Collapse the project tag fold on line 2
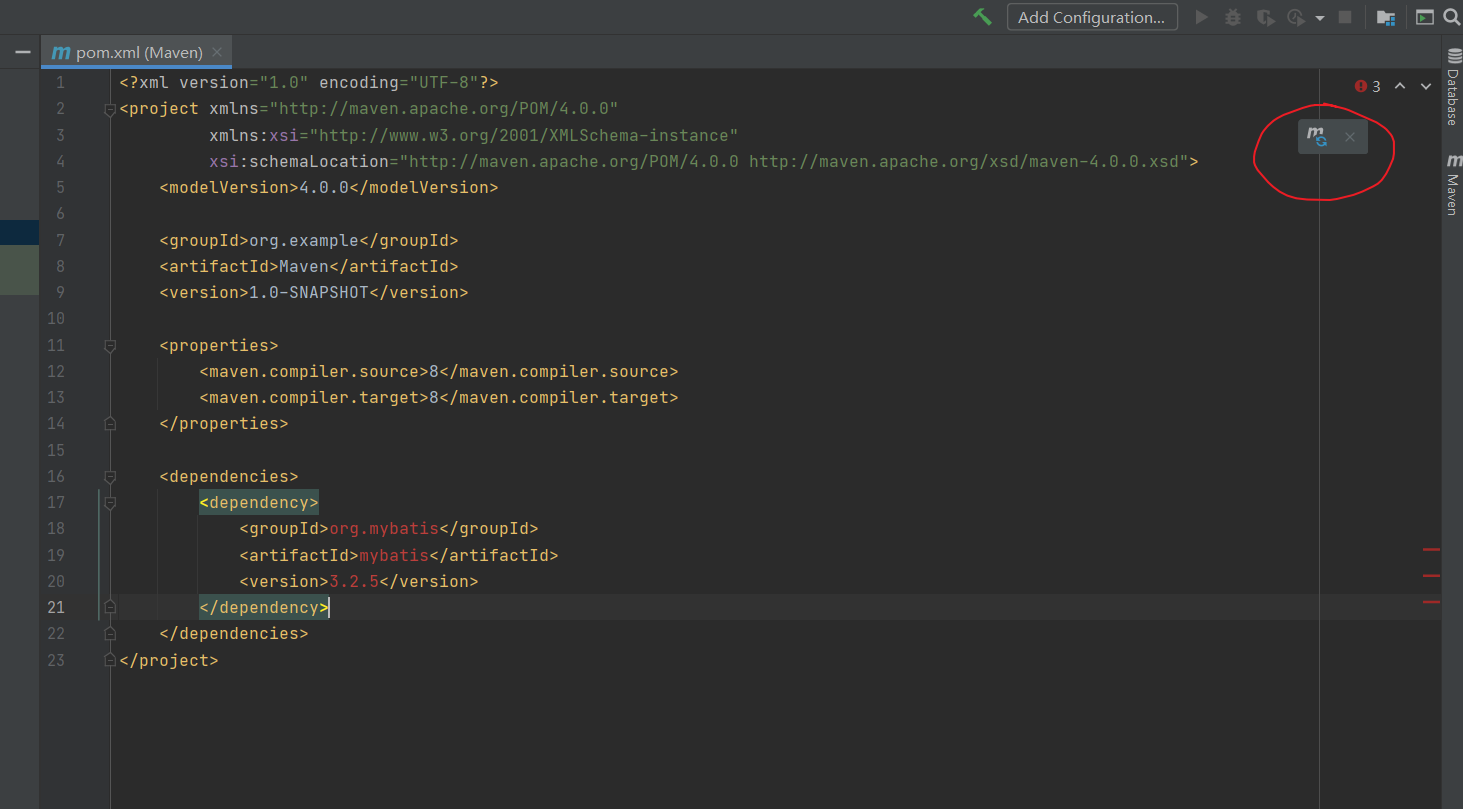 coord(110,109)
